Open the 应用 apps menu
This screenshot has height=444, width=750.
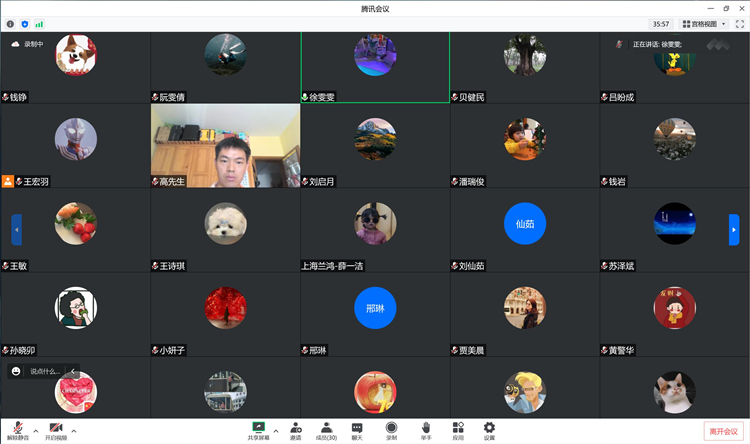tap(458, 431)
